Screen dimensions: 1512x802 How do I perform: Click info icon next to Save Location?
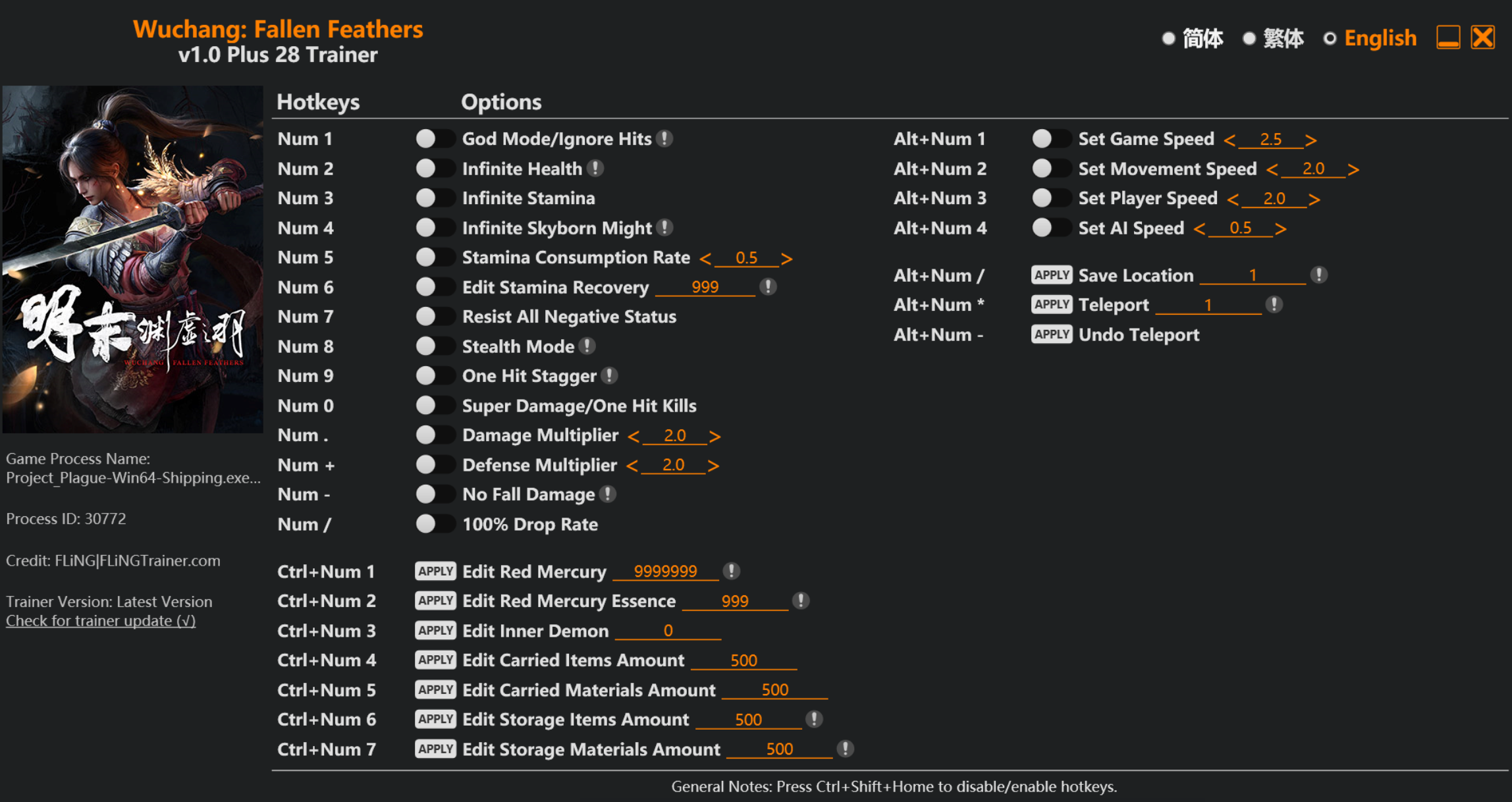click(1318, 275)
